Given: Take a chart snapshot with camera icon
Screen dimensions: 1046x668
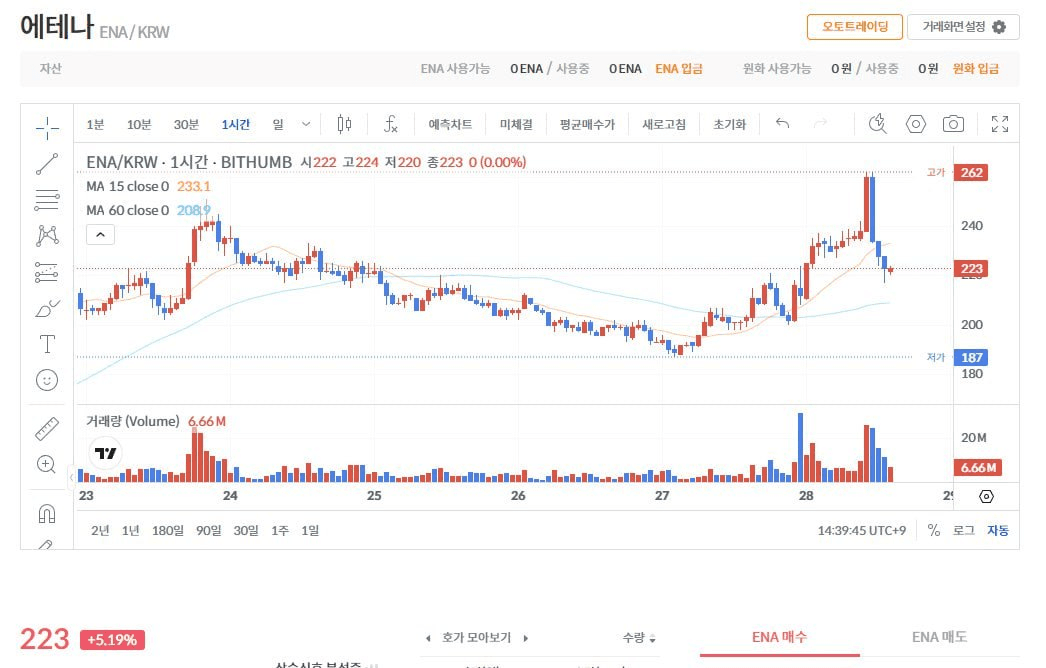Looking at the screenshot, I should pyautogui.click(x=953, y=123).
